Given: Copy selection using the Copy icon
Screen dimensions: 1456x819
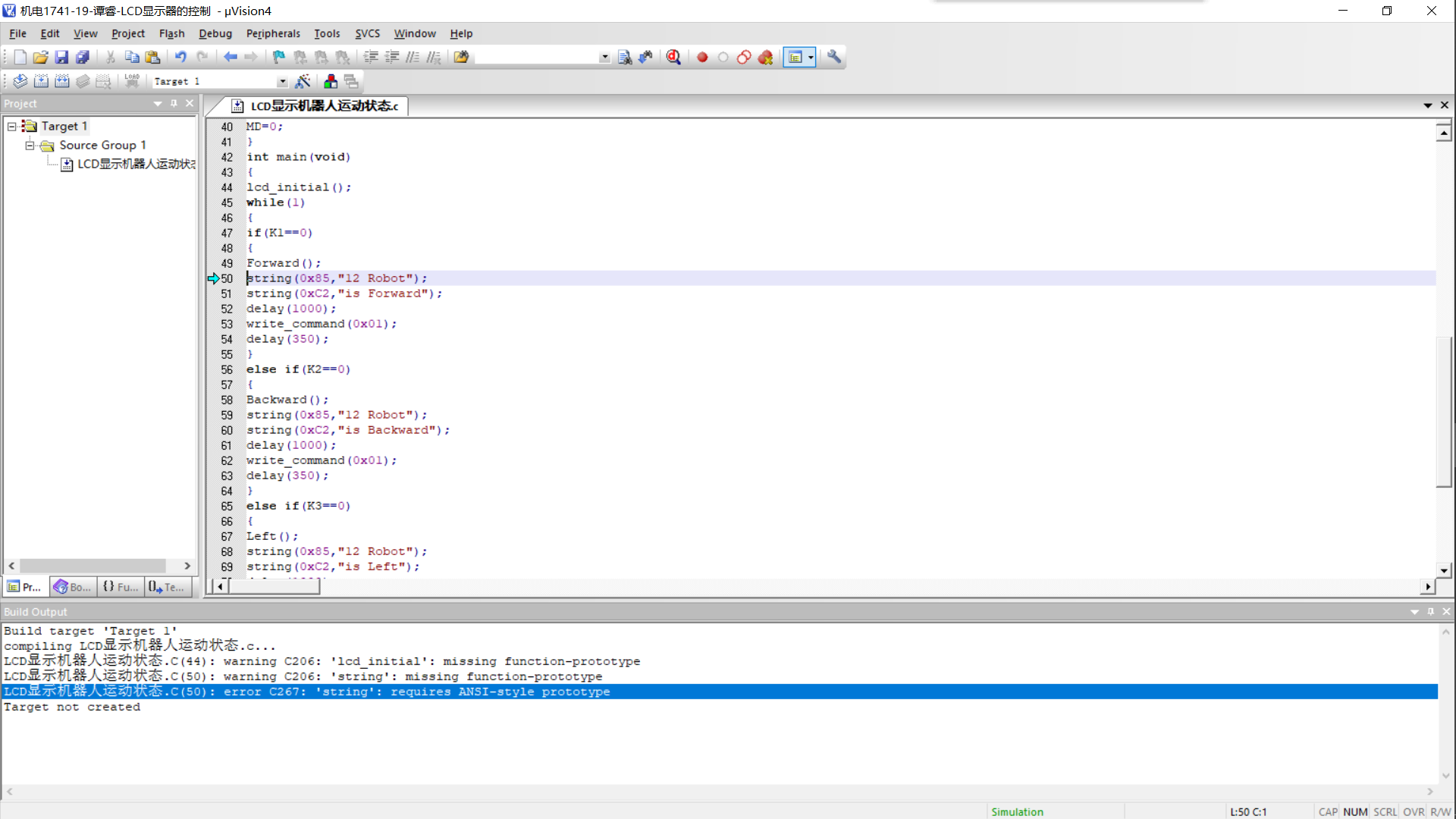Looking at the screenshot, I should (x=132, y=57).
